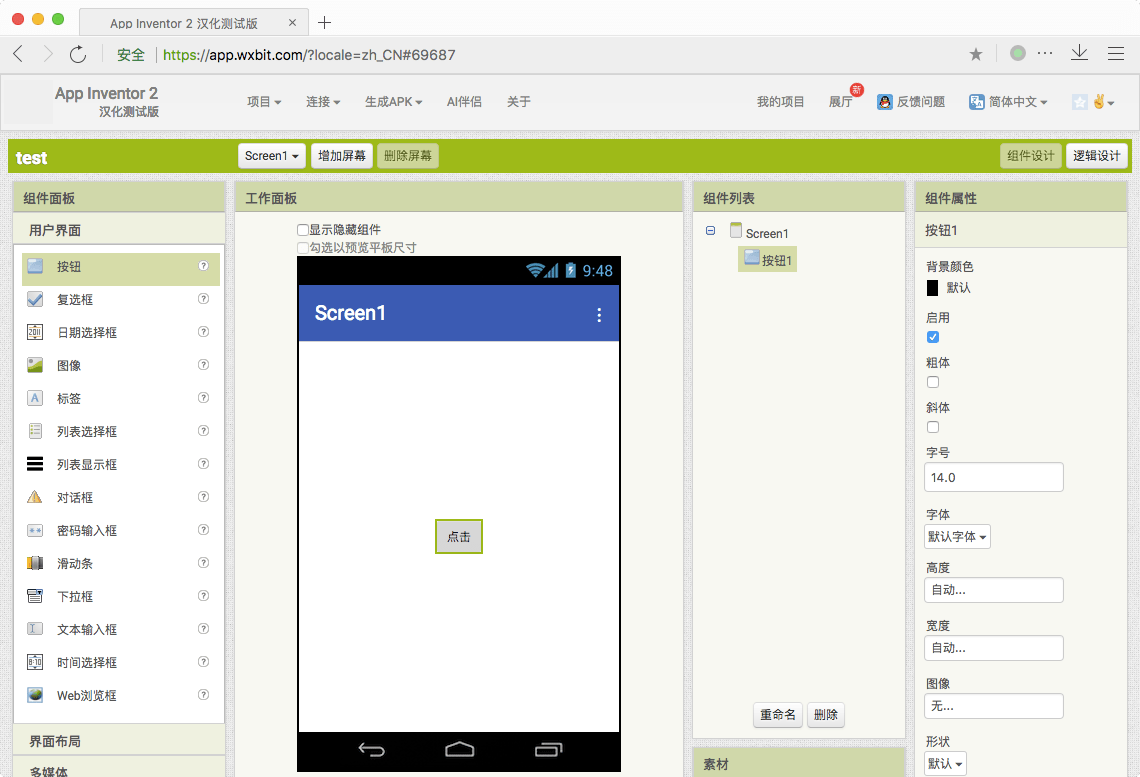Switch to 逻辑设计 view
1140x777 pixels.
coord(1096,156)
